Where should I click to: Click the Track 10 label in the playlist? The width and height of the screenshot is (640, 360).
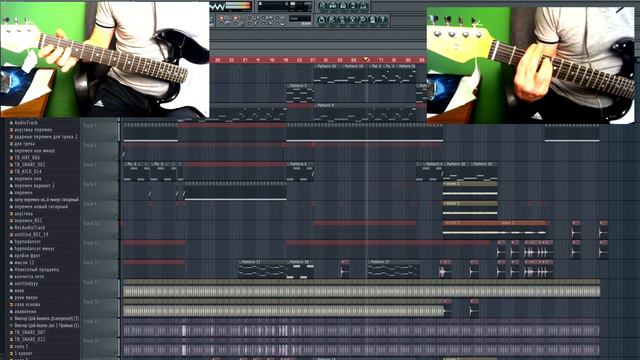click(91, 223)
